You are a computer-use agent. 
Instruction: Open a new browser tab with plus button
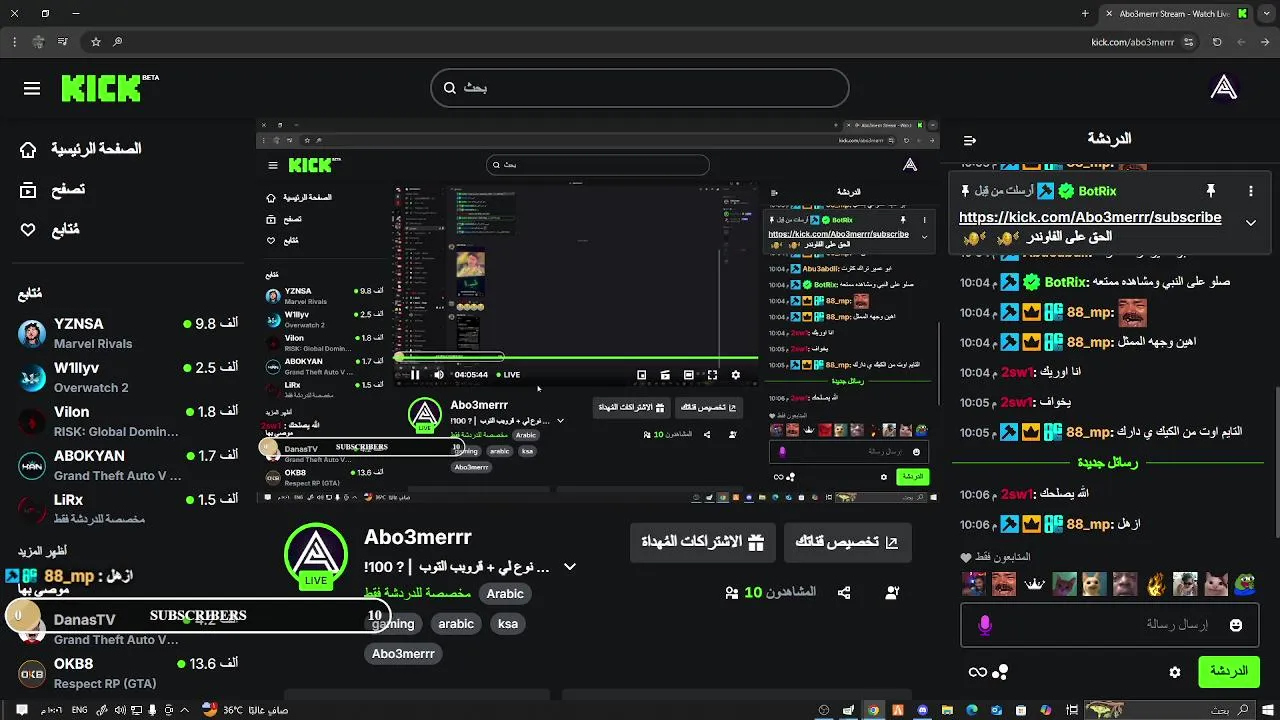1085,13
